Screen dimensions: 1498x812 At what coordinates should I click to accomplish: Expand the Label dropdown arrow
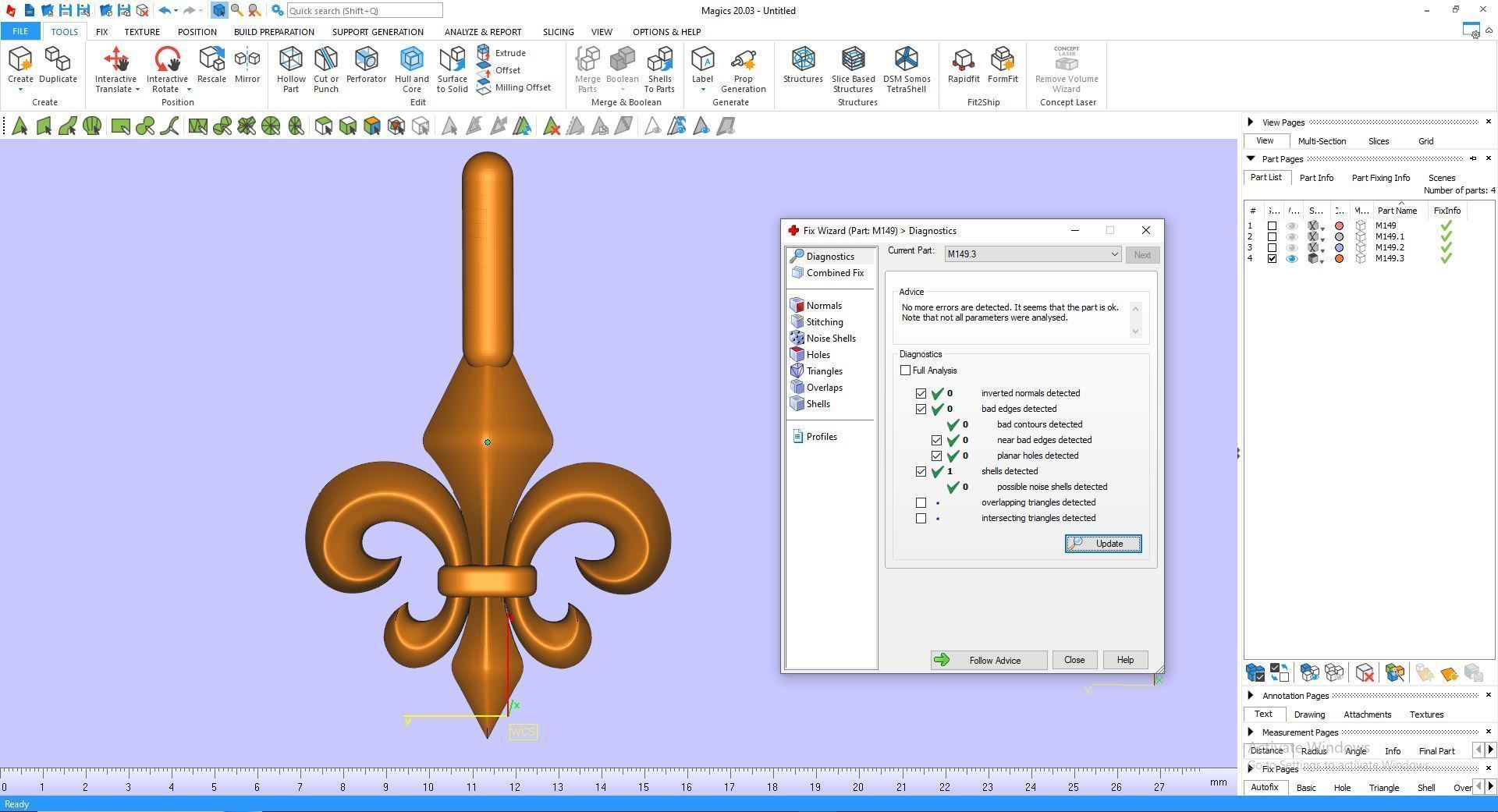click(x=702, y=90)
